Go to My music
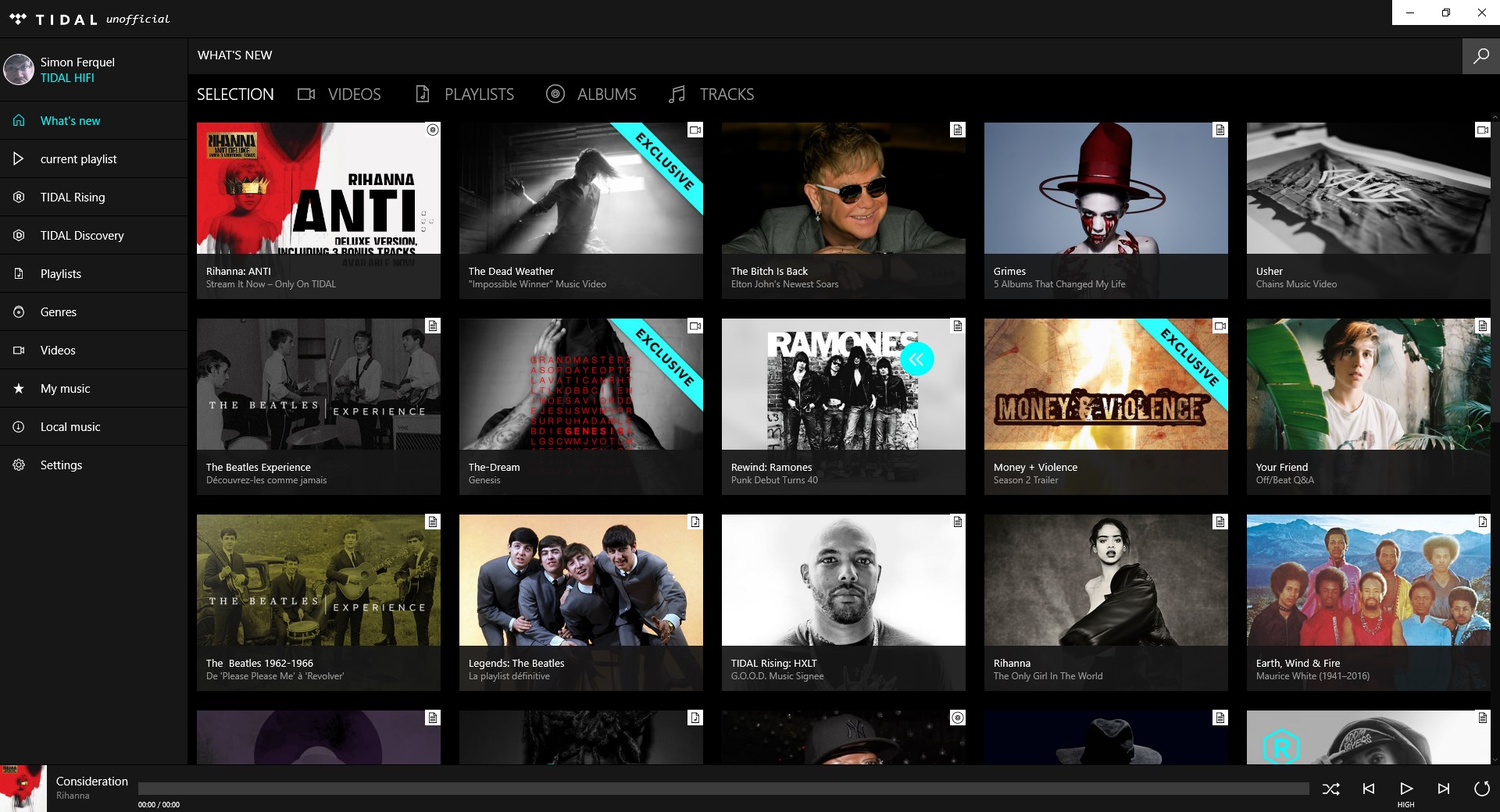 click(x=94, y=388)
